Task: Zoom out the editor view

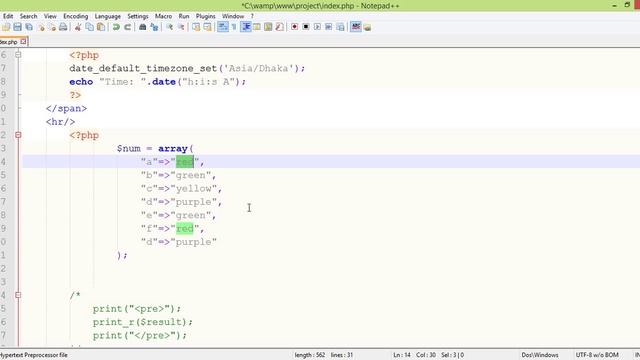Action: pos(181,27)
